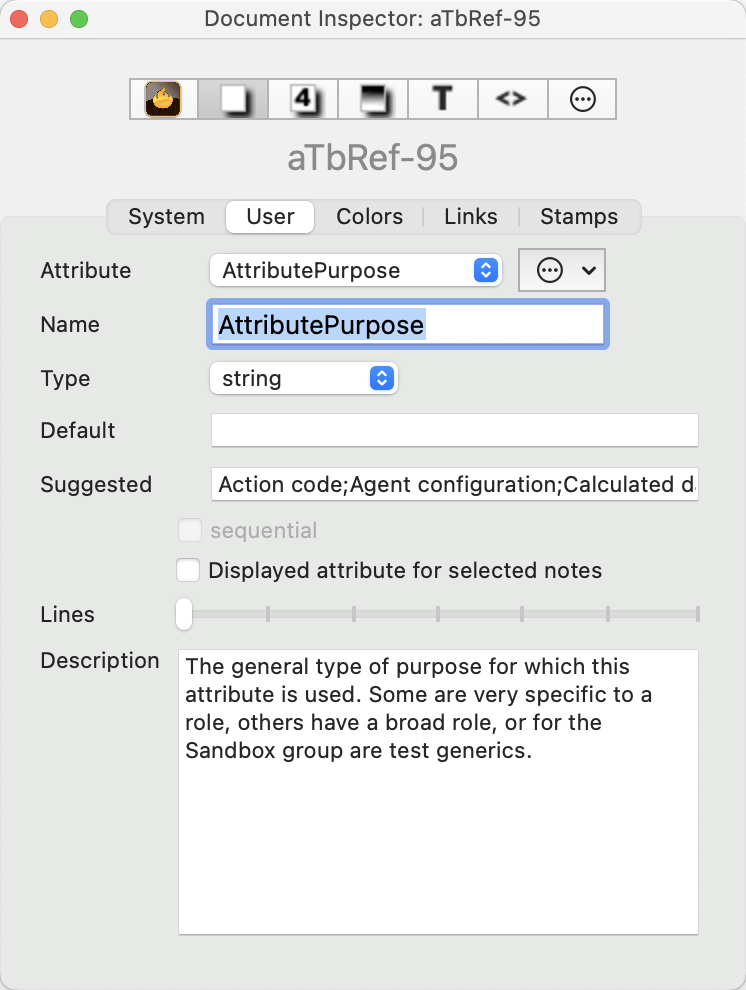
Task: Open the Links tab
Action: [x=471, y=217]
